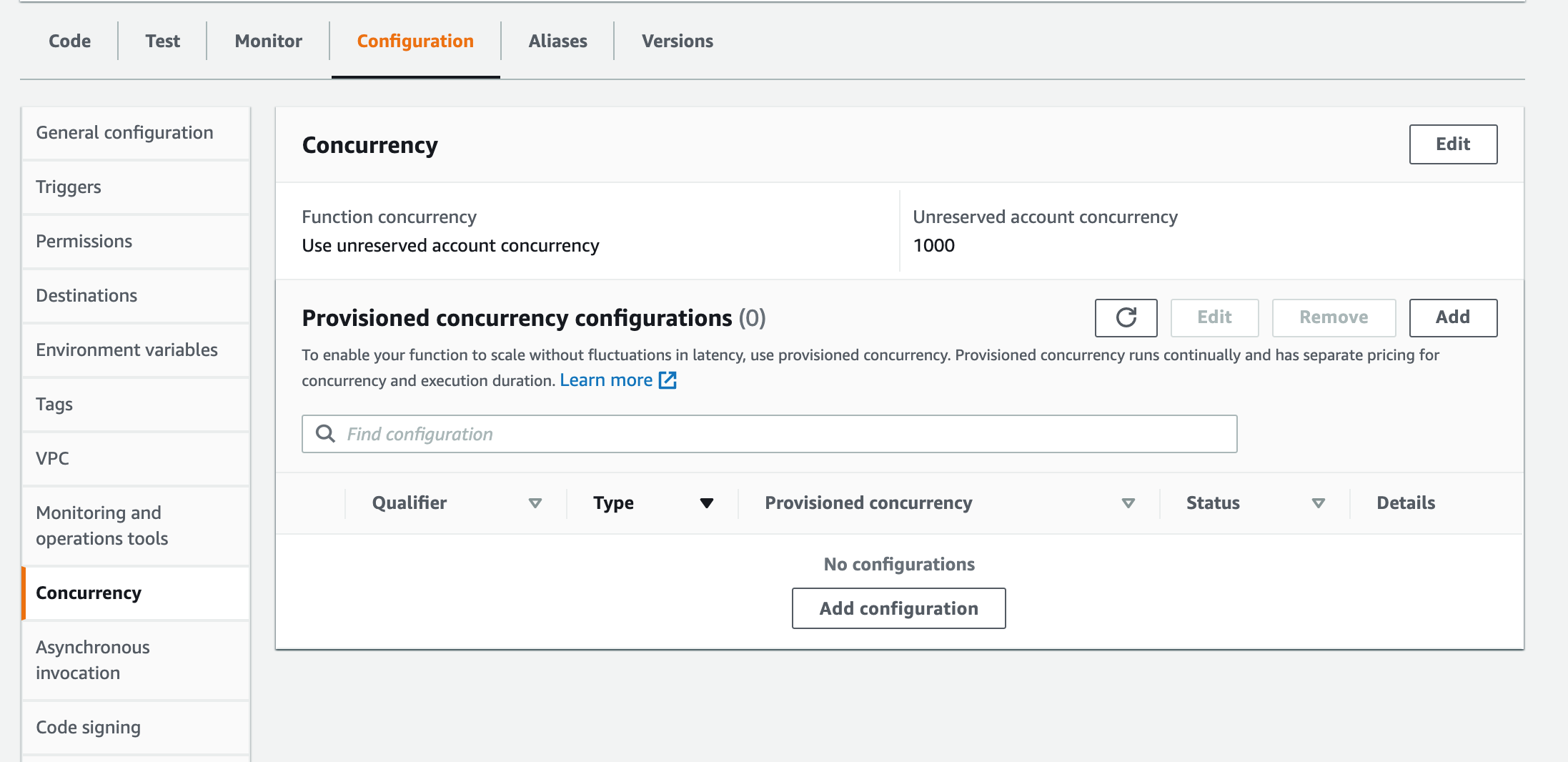Sort by the Type column arrow
This screenshot has width=1568, height=762.
click(707, 503)
